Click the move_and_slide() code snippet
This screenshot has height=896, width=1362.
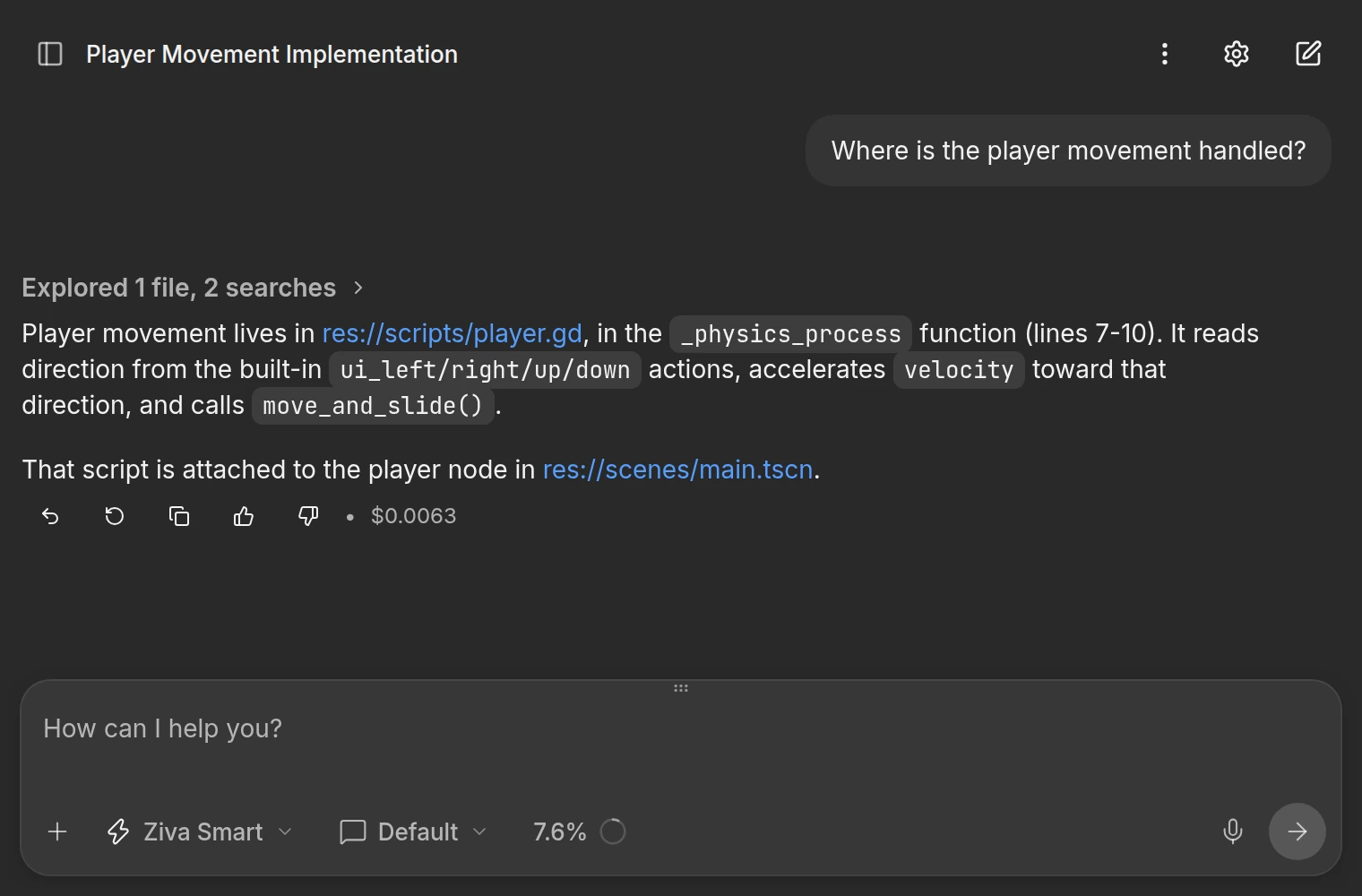click(x=373, y=406)
